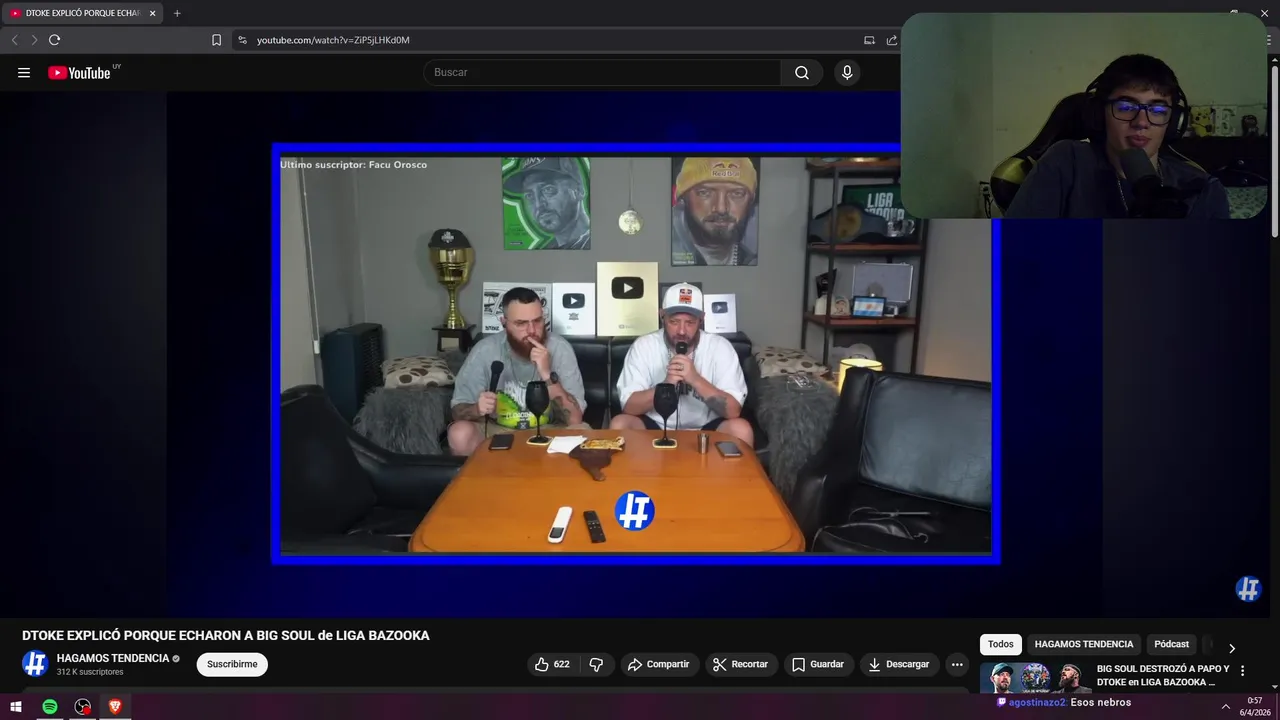Reload the page with the refresh icon
This screenshot has height=720, width=1280.
(x=54, y=40)
